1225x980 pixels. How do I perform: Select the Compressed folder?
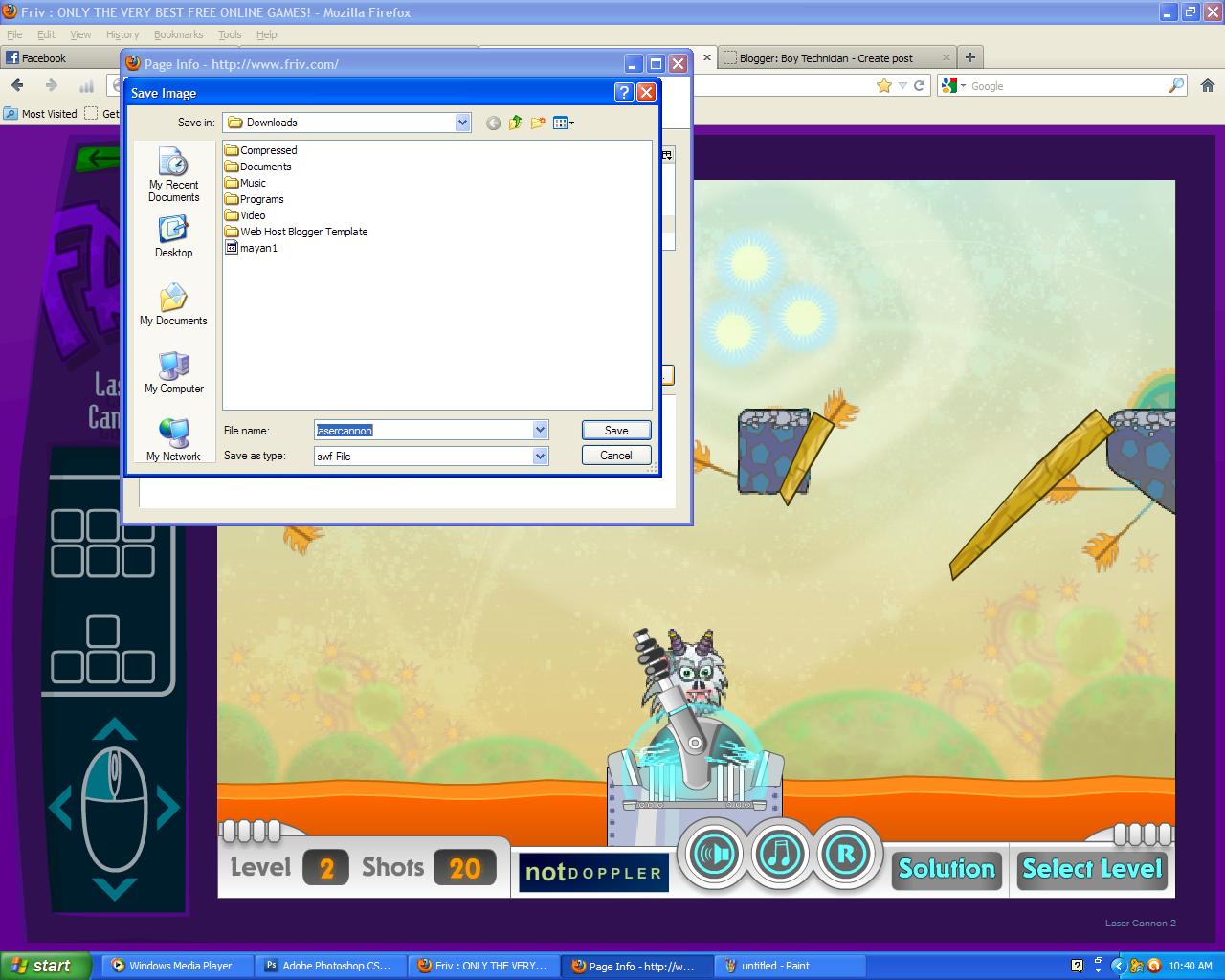[x=261, y=150]
